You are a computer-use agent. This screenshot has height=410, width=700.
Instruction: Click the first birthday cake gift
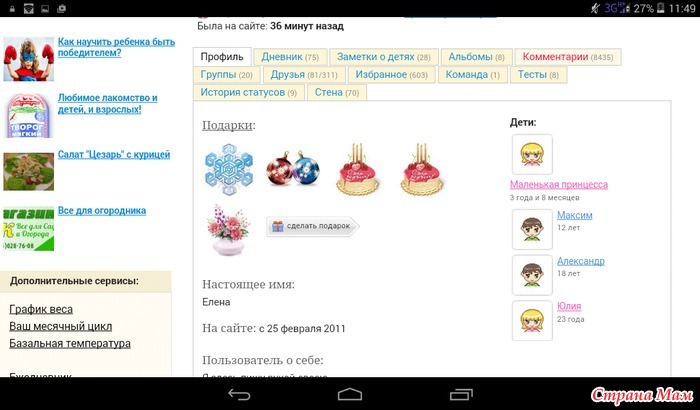(x=358, y=170)
